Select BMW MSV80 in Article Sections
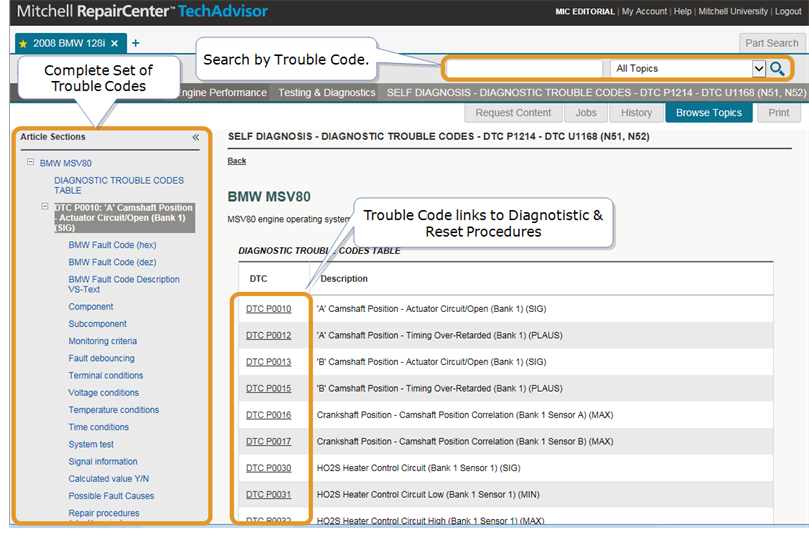Screen dimensions: 809x537 (x=66, y=163)
